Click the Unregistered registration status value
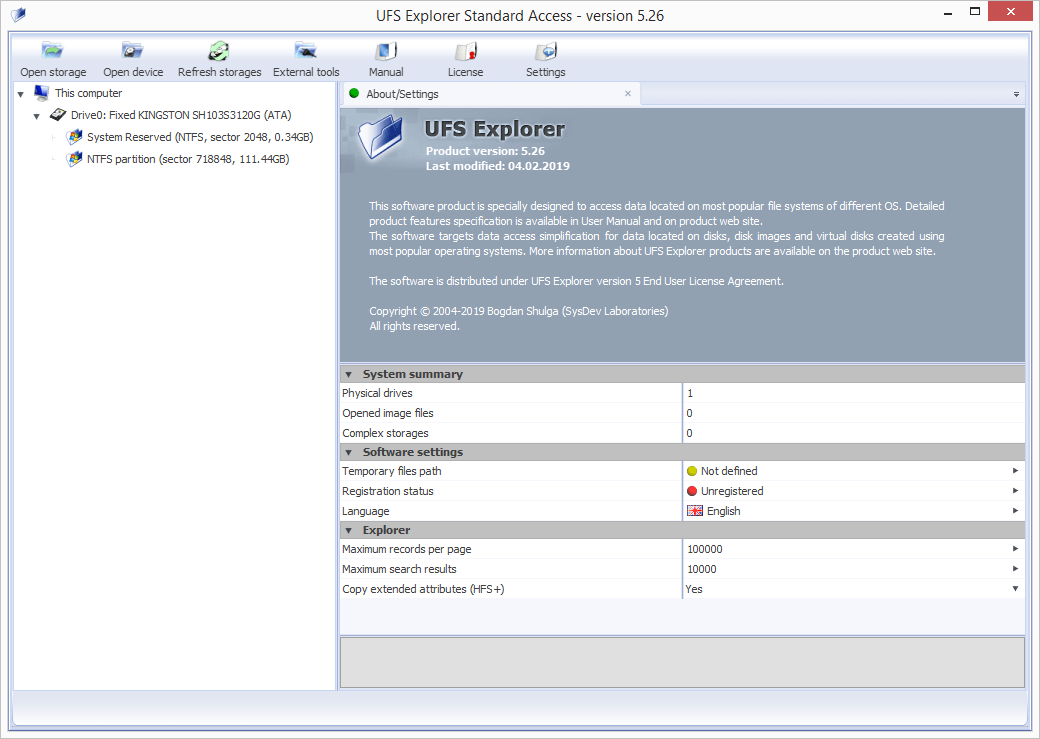 pyautogui.click(x=731, y=491)
